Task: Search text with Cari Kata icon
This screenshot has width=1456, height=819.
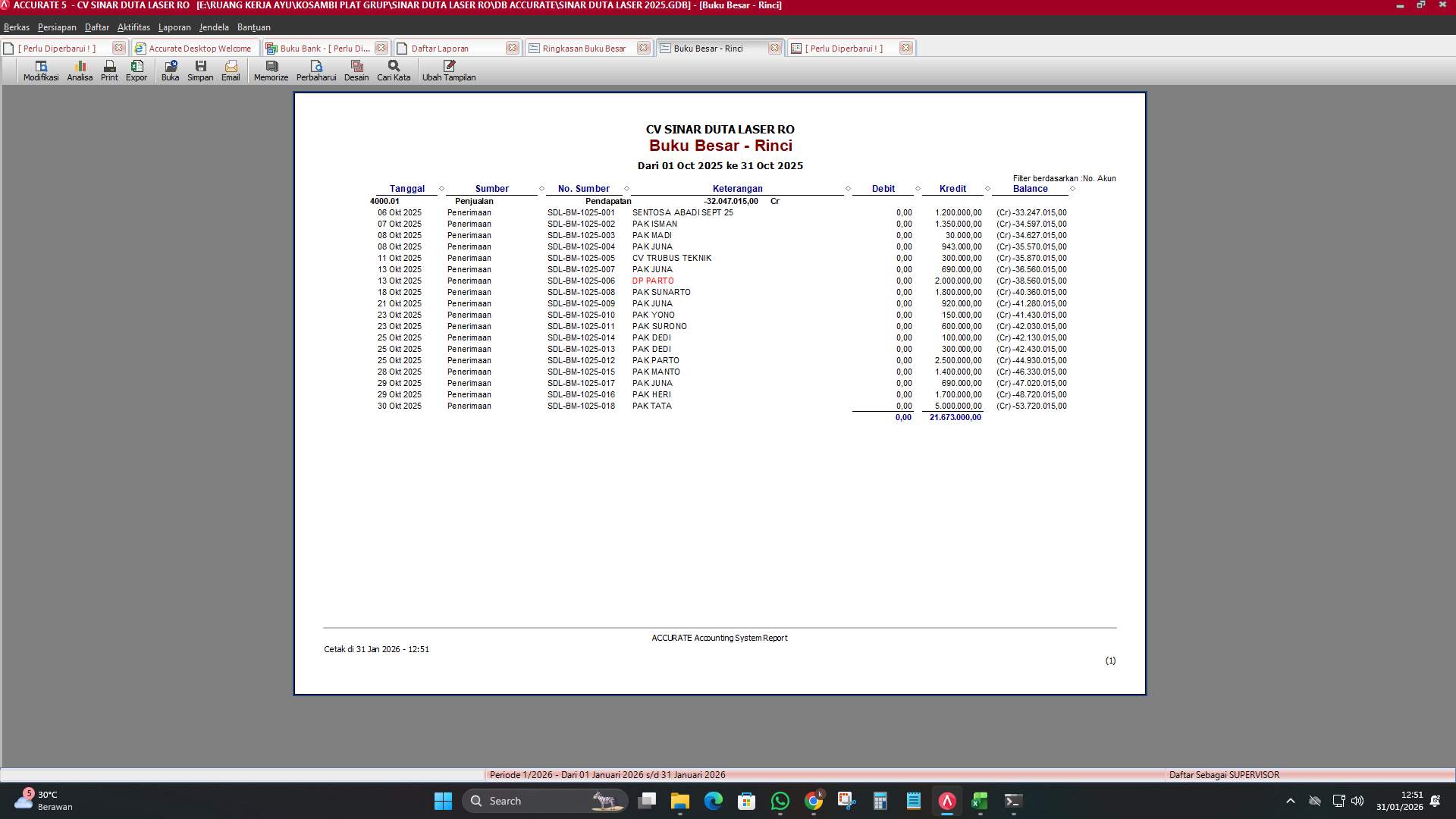Action: click(394, 71)
